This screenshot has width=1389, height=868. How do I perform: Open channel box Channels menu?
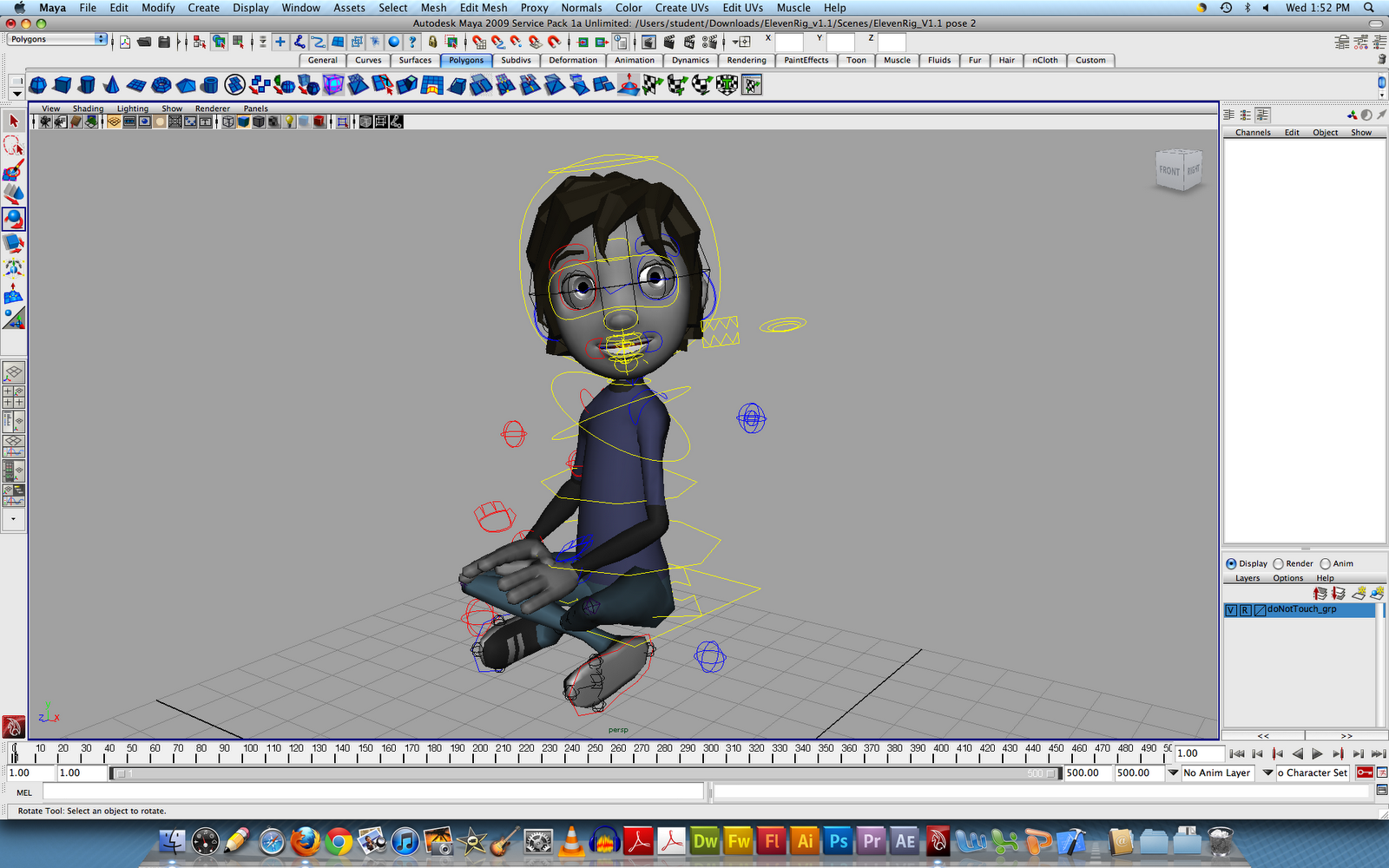coord(1253,133)
